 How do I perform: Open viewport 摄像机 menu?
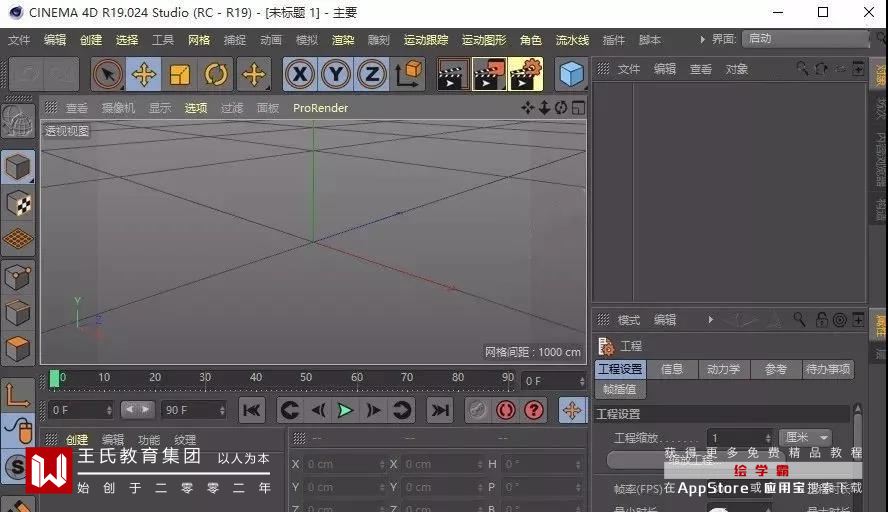coord(118,108)
